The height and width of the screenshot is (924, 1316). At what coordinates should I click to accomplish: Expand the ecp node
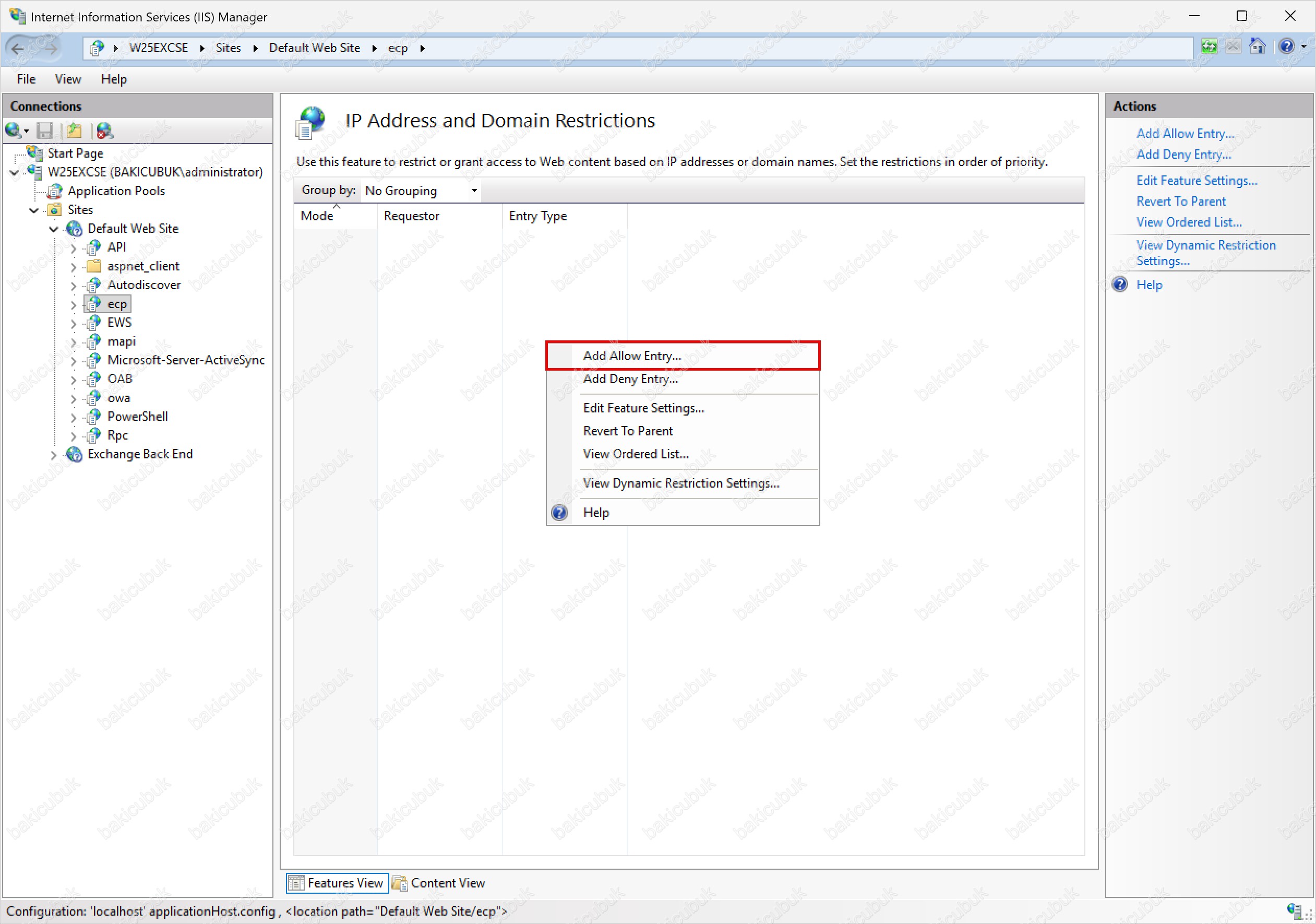point(74,304)
